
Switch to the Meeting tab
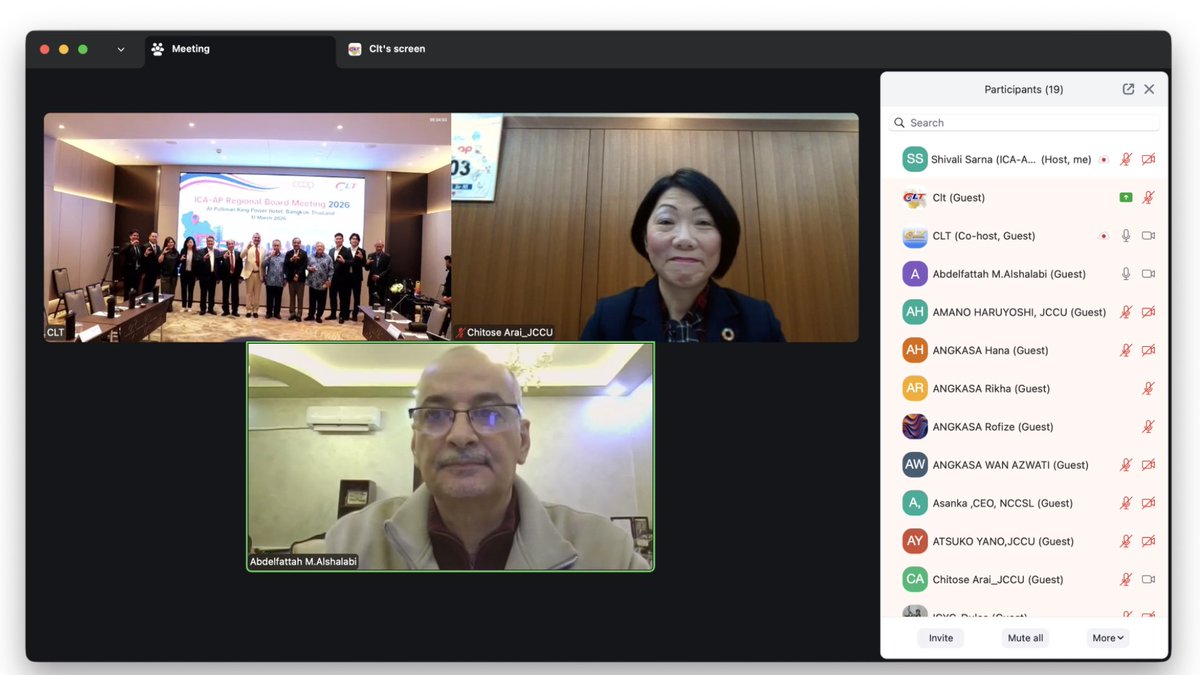tap(190, 48)
